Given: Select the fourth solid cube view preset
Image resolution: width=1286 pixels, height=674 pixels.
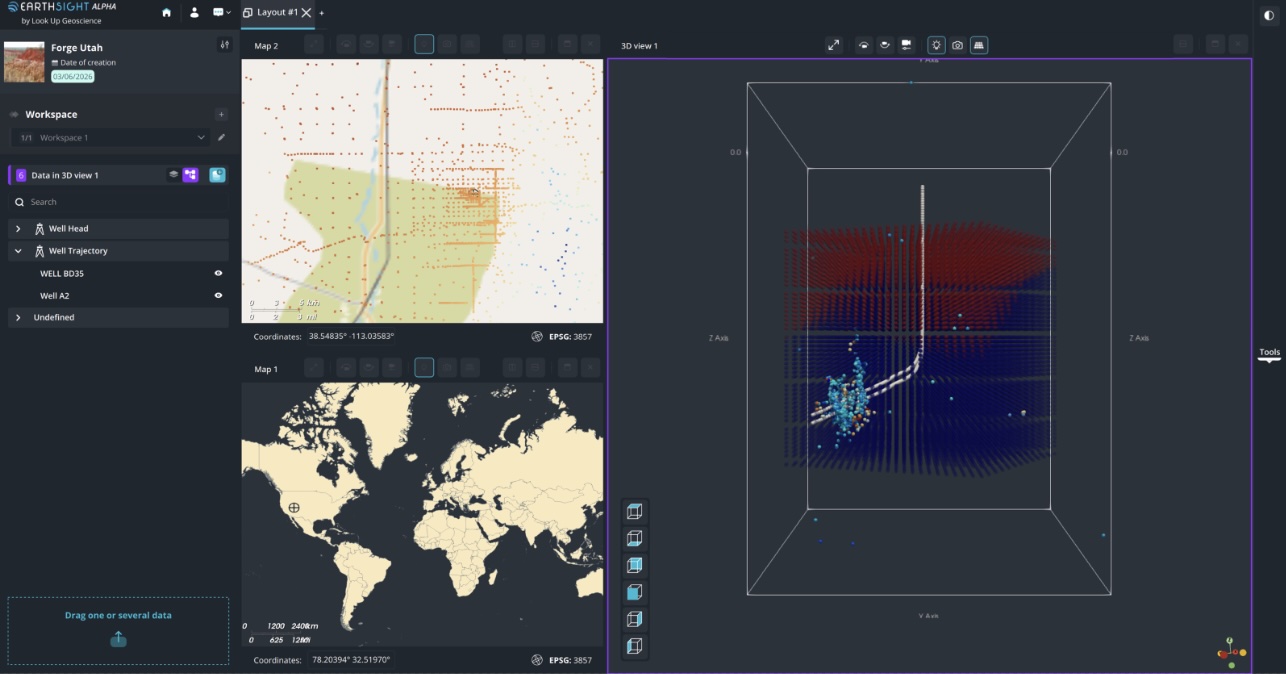Looking at the screenshot, I should pos(634,593).
